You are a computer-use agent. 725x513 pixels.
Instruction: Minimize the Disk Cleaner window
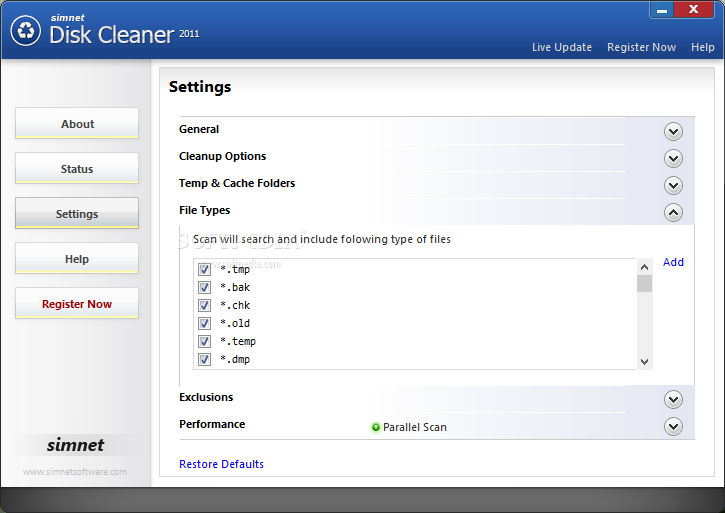point(662,10)
